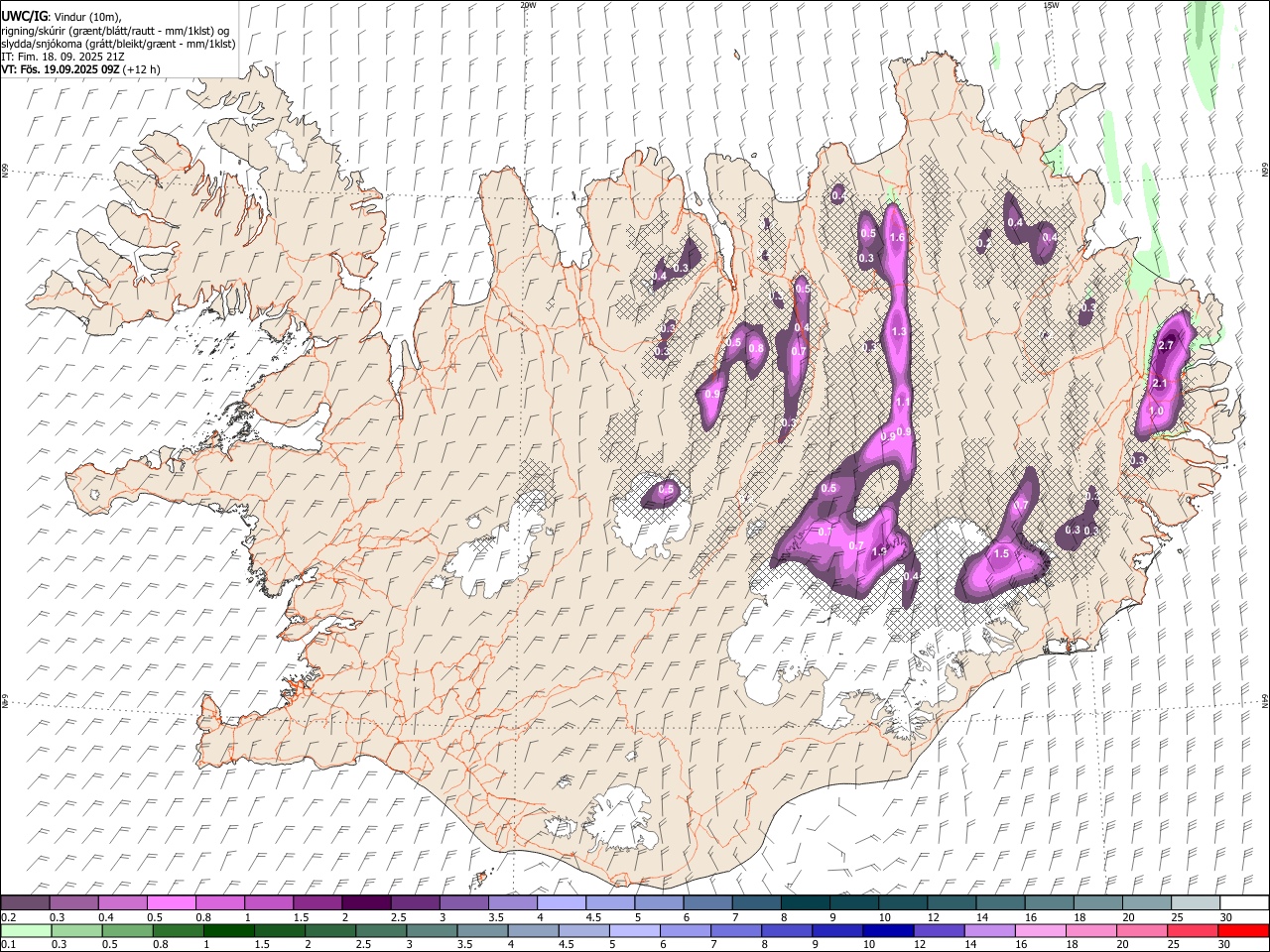Click the 1.5 value inside the pink map blob
The image size is (1270, 952).
pyautogui.click(x=1001, y=554)
